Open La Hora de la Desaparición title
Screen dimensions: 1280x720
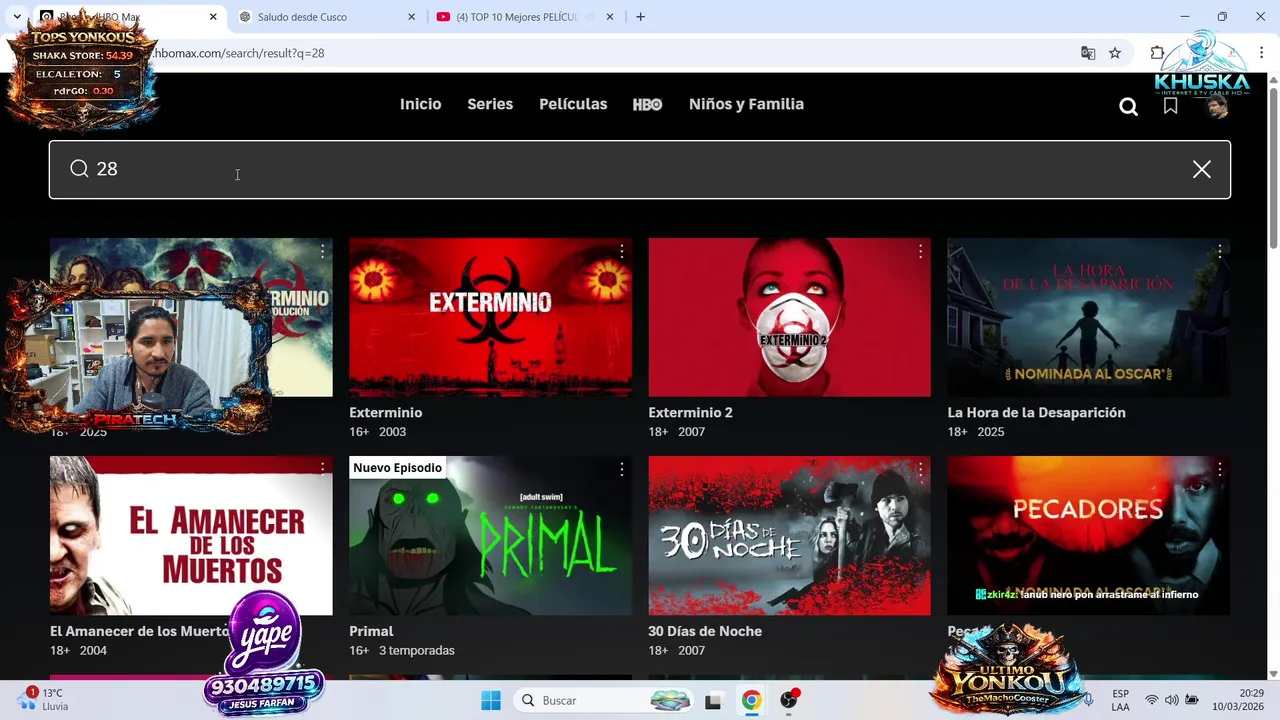(1036, 412)
